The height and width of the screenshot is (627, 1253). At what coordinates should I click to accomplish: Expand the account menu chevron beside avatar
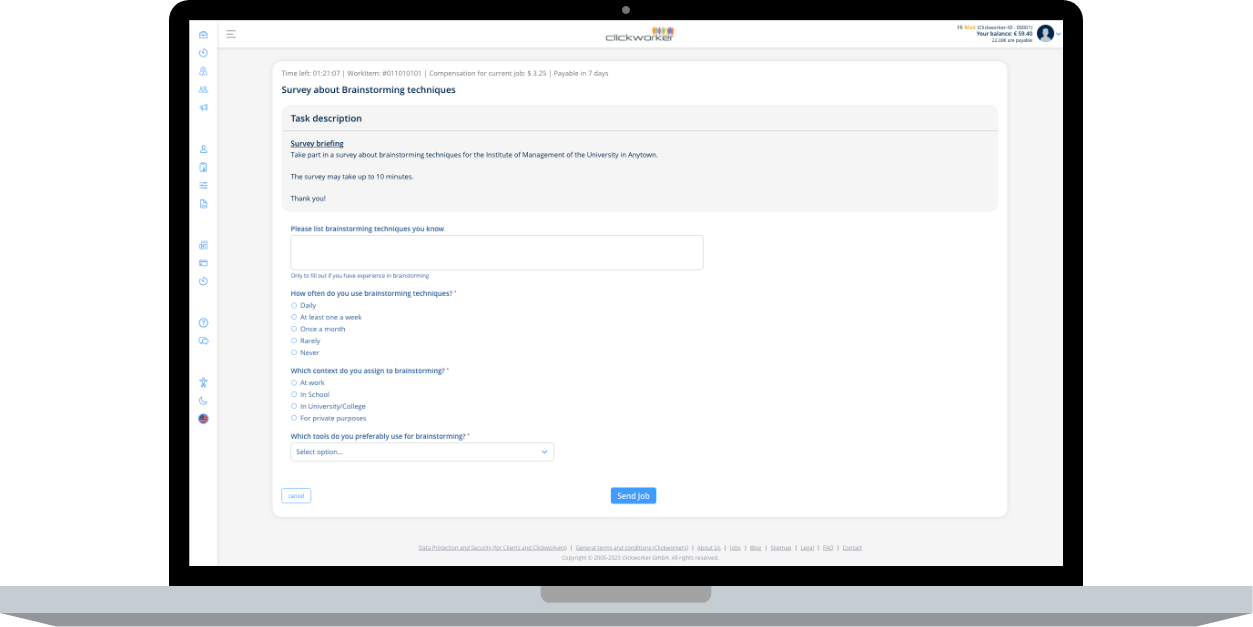coord(1059,34)
